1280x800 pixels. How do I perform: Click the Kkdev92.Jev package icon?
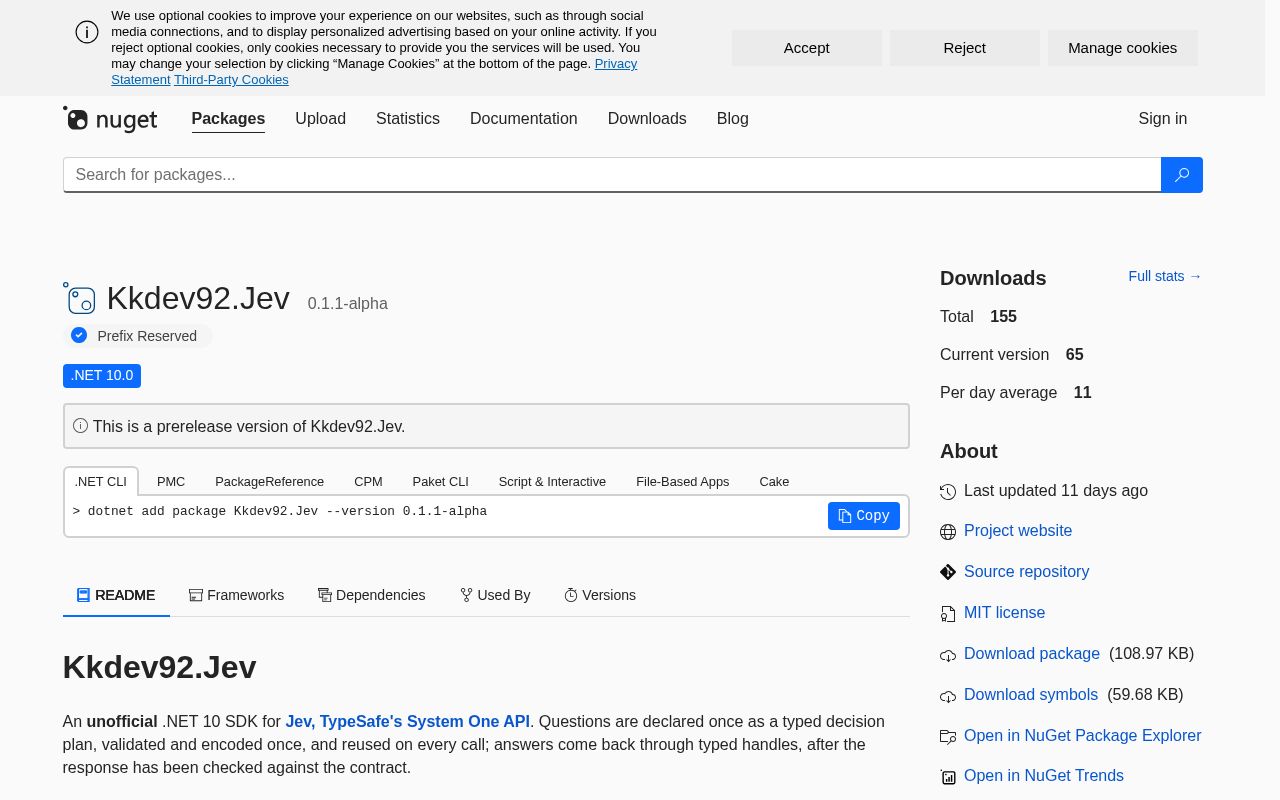79,298
